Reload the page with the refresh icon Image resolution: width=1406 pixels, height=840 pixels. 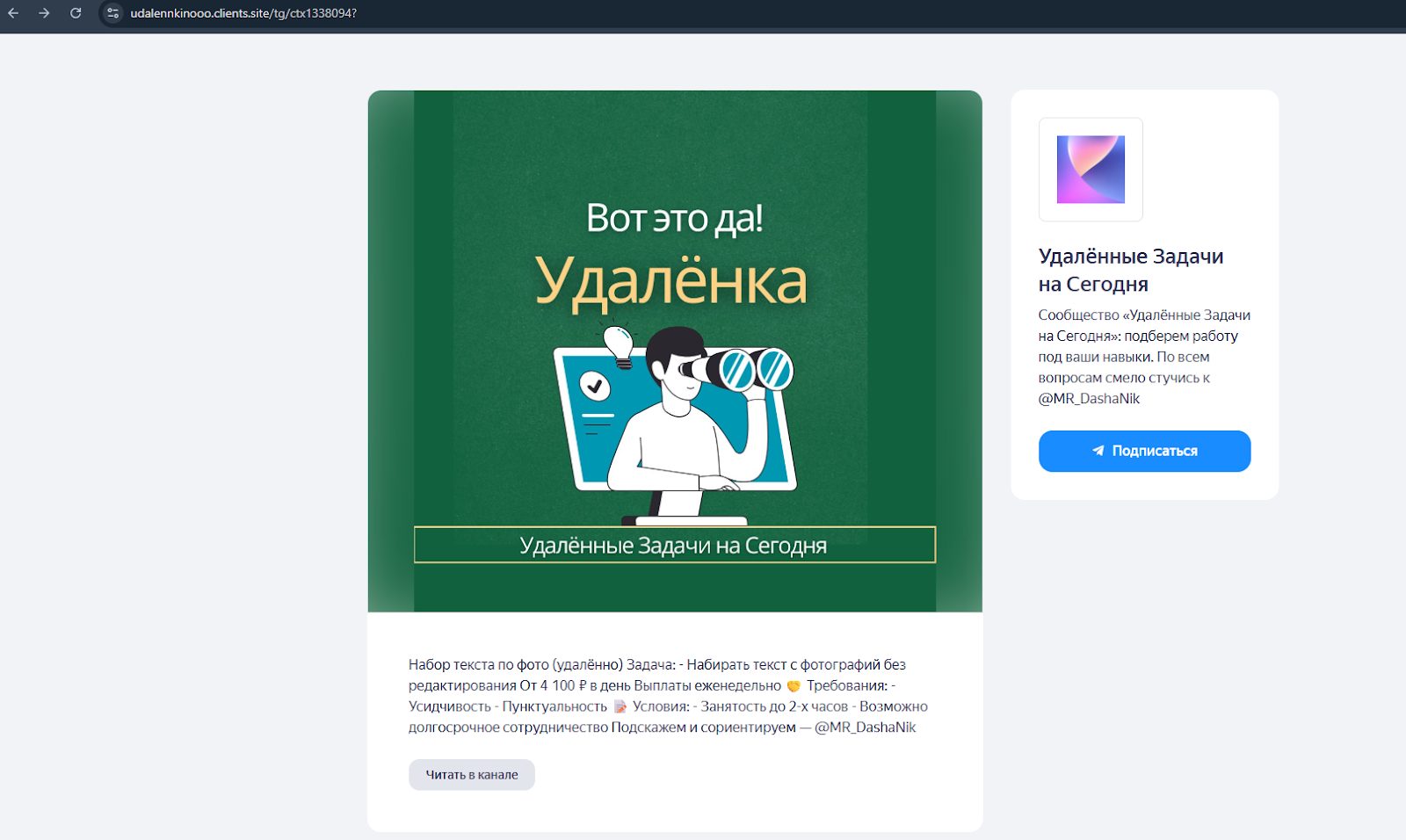coord(76,13)
